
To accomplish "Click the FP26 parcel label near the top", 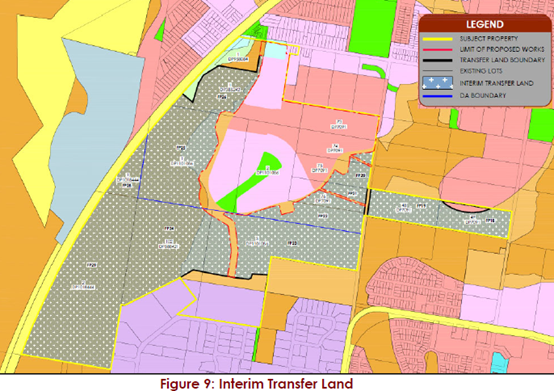I will (222, 96).
